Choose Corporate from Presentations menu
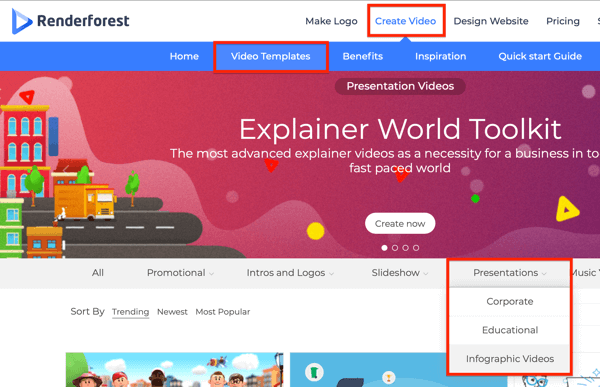 (x=510, y=301)
